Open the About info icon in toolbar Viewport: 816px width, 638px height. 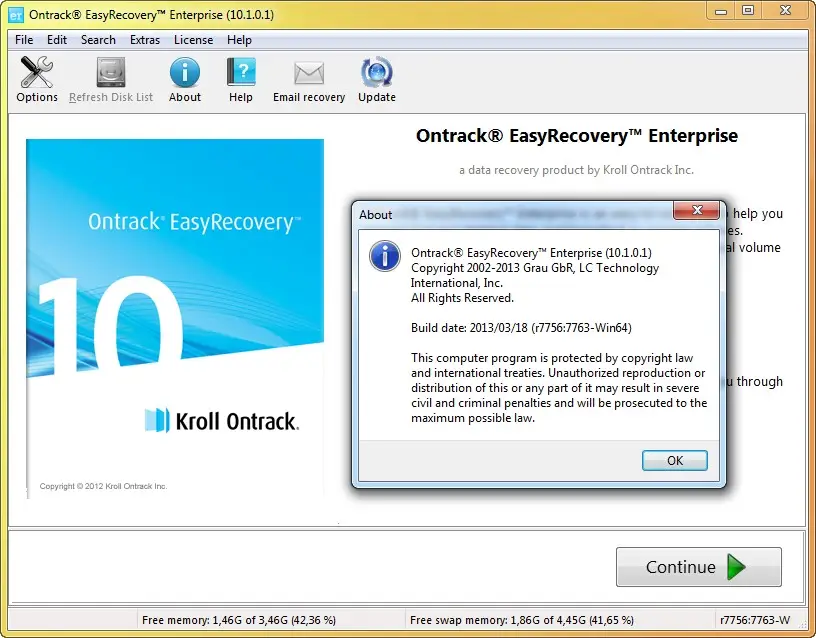(185, 72)
